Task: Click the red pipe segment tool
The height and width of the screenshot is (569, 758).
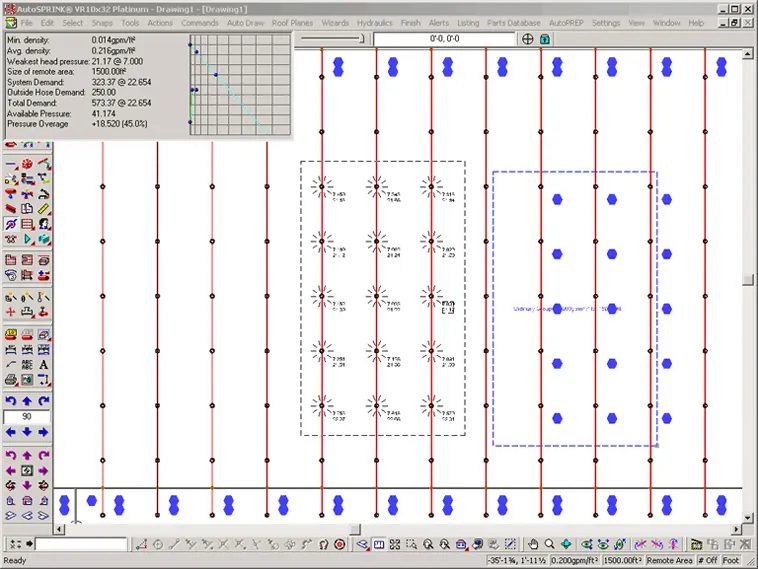Action: coord(11,209)
